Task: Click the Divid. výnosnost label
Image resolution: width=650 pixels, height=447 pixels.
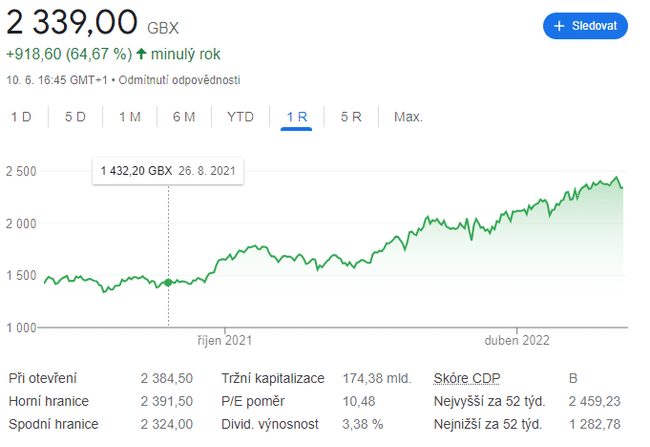Action: pyautogui.click(x=271, y=424)
